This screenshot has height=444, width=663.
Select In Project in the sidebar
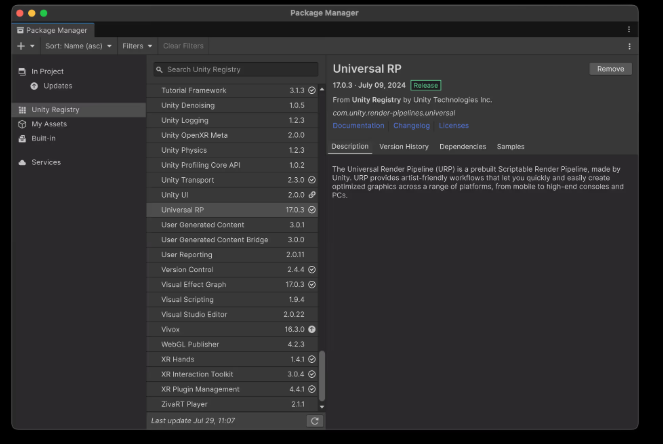79,71
